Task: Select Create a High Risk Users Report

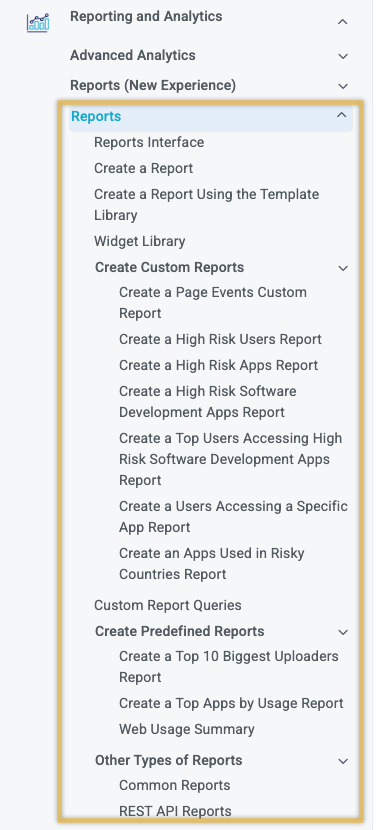Action: (220, 339)
